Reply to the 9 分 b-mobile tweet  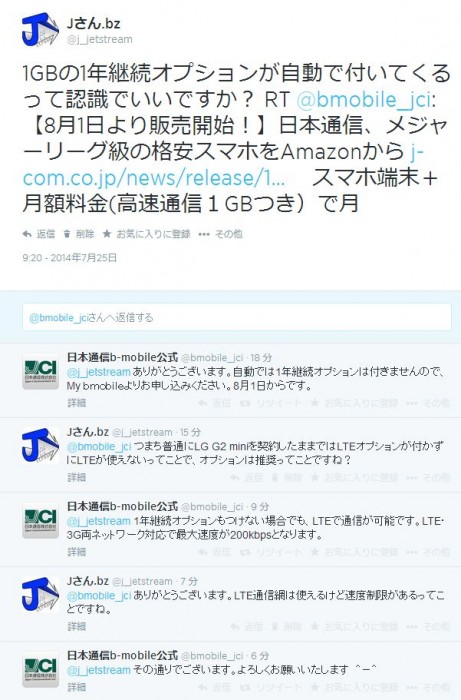[x=214, y=552]
